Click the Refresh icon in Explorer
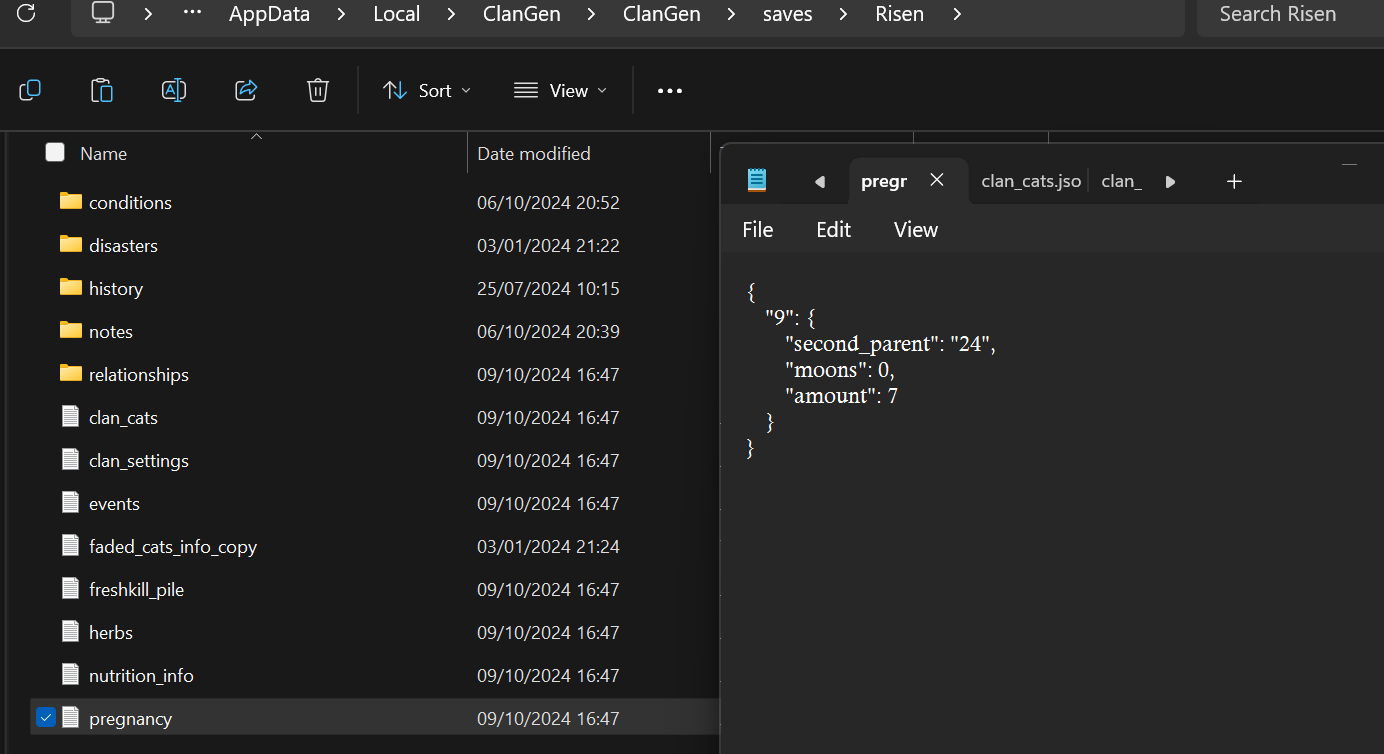The image size is (1384, 754). tap(27, 14)
